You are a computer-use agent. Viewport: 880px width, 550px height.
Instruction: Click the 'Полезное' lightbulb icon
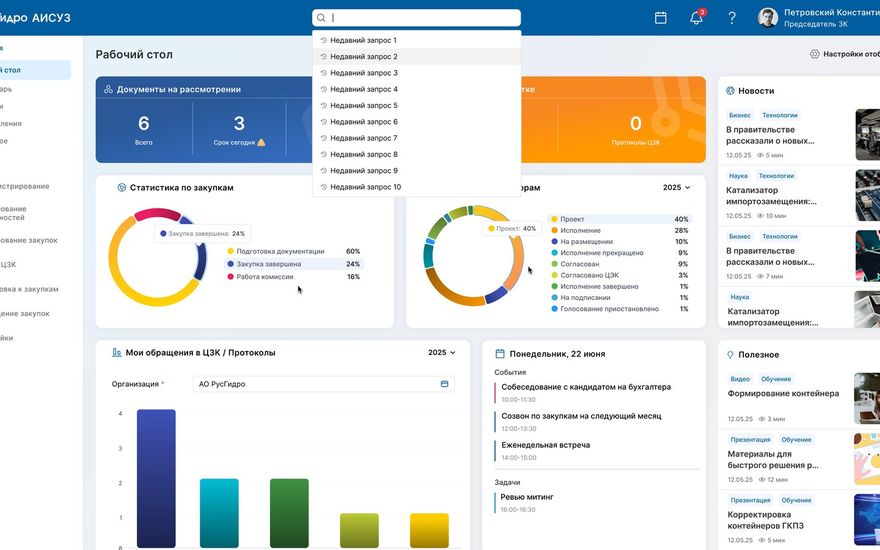pyautogui.click(x=730, y=355)
